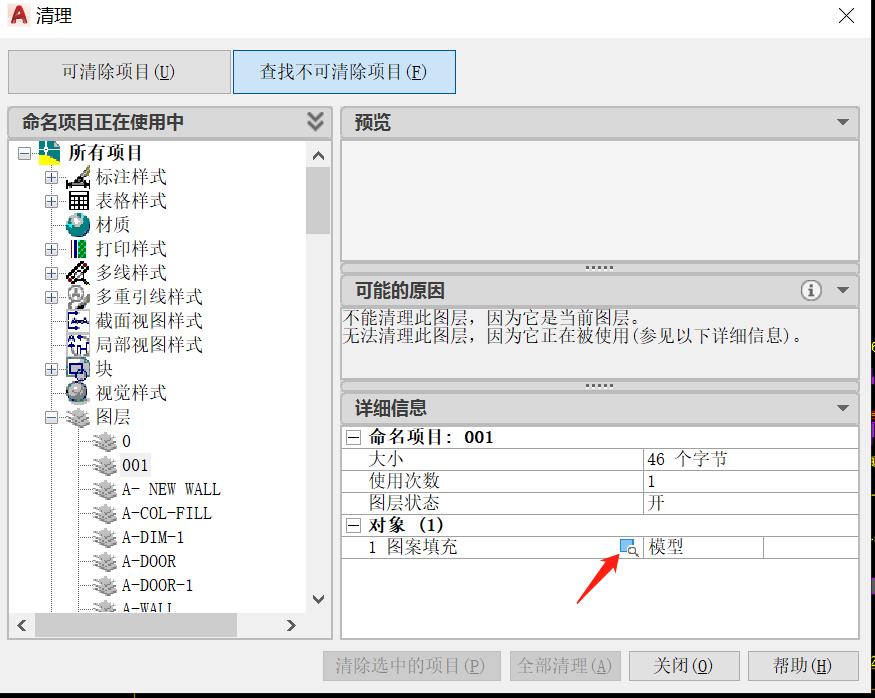Click layer icon next to A-DIM-1
Viewport: 875px width, 698px height.
[x=104, y=537]
